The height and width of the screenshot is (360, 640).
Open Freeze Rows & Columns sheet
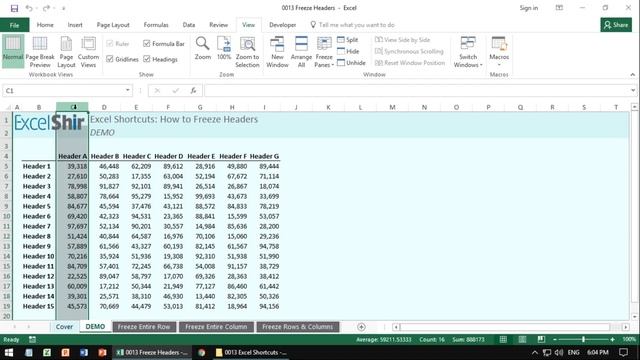[298, 327]
